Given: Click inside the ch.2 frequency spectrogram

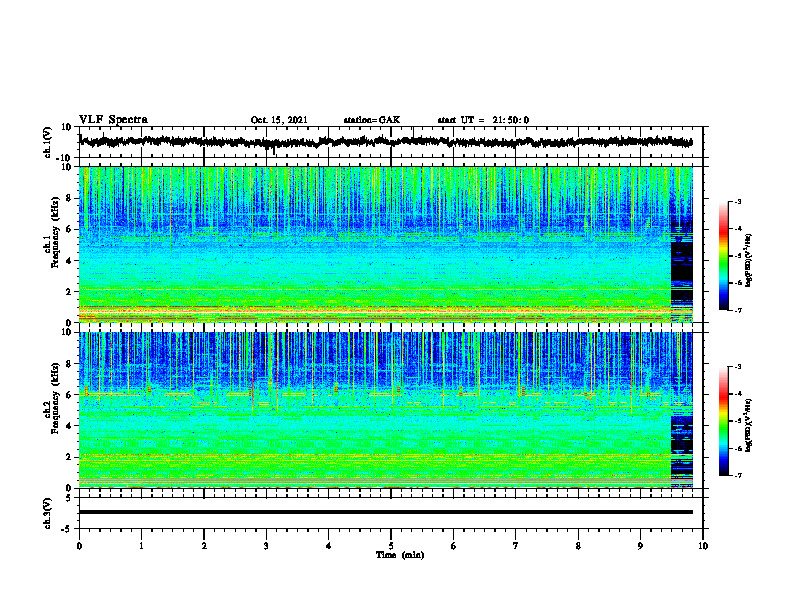Looking at the screenshot, I should click(386, 410).
